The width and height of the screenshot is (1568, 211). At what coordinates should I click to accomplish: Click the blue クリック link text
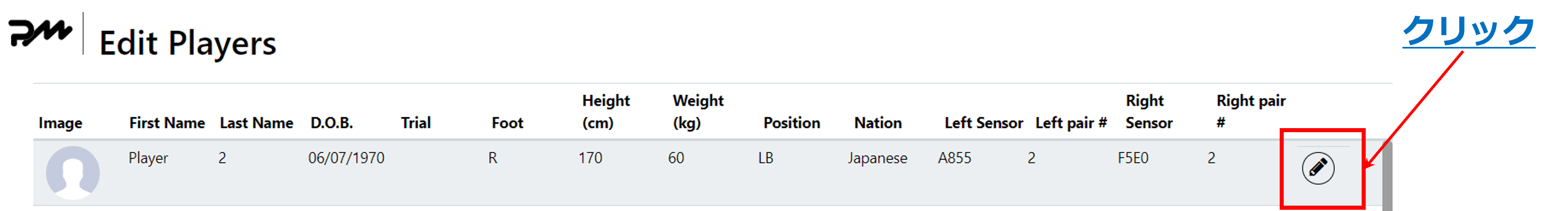click(1468, 30)
